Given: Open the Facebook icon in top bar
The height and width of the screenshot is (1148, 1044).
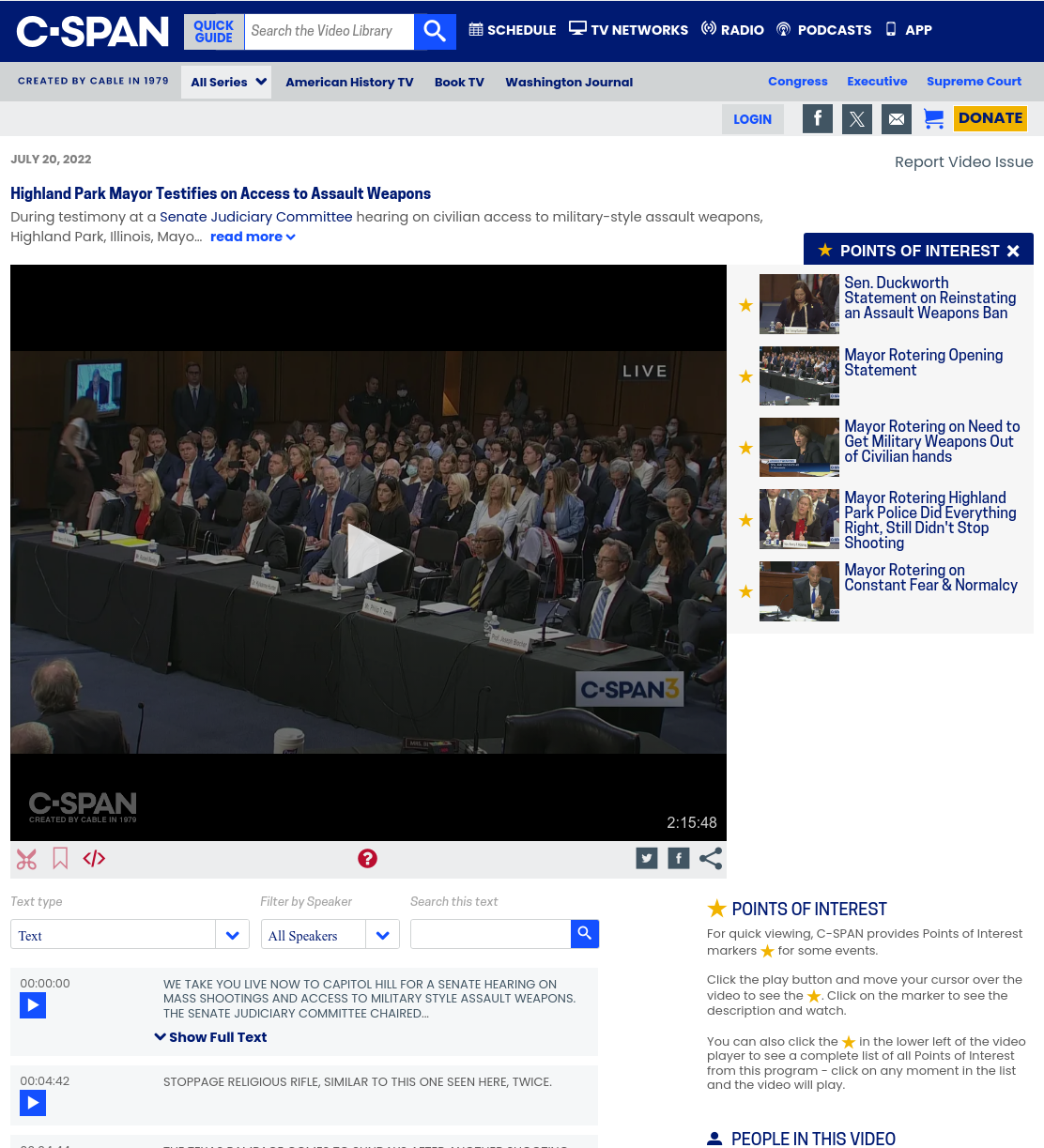Looking at the screenshot, I should coord(818,119).
